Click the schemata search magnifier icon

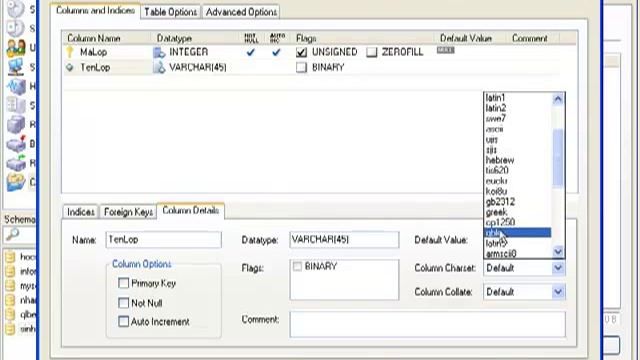coord(13,234)
